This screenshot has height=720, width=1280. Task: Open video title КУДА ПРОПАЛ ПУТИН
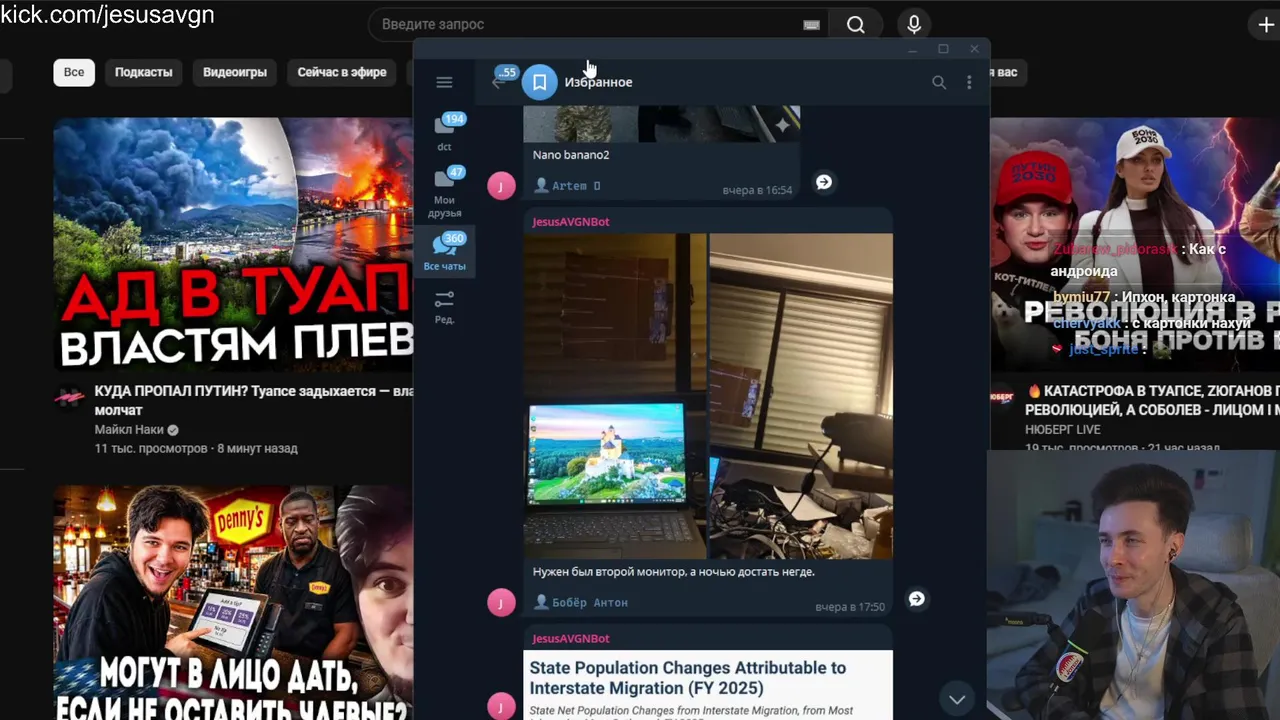point(253,401)
